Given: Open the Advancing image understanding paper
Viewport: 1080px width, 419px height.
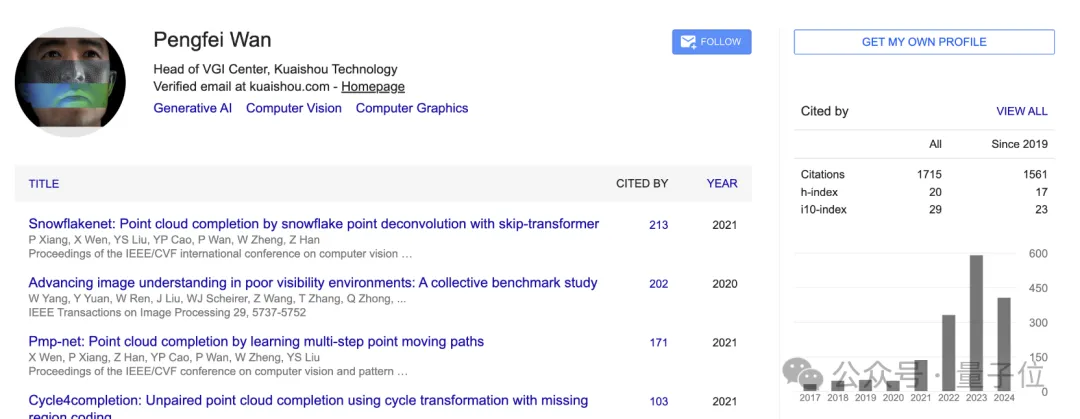Looking at the screenshot, I should 312,283.
